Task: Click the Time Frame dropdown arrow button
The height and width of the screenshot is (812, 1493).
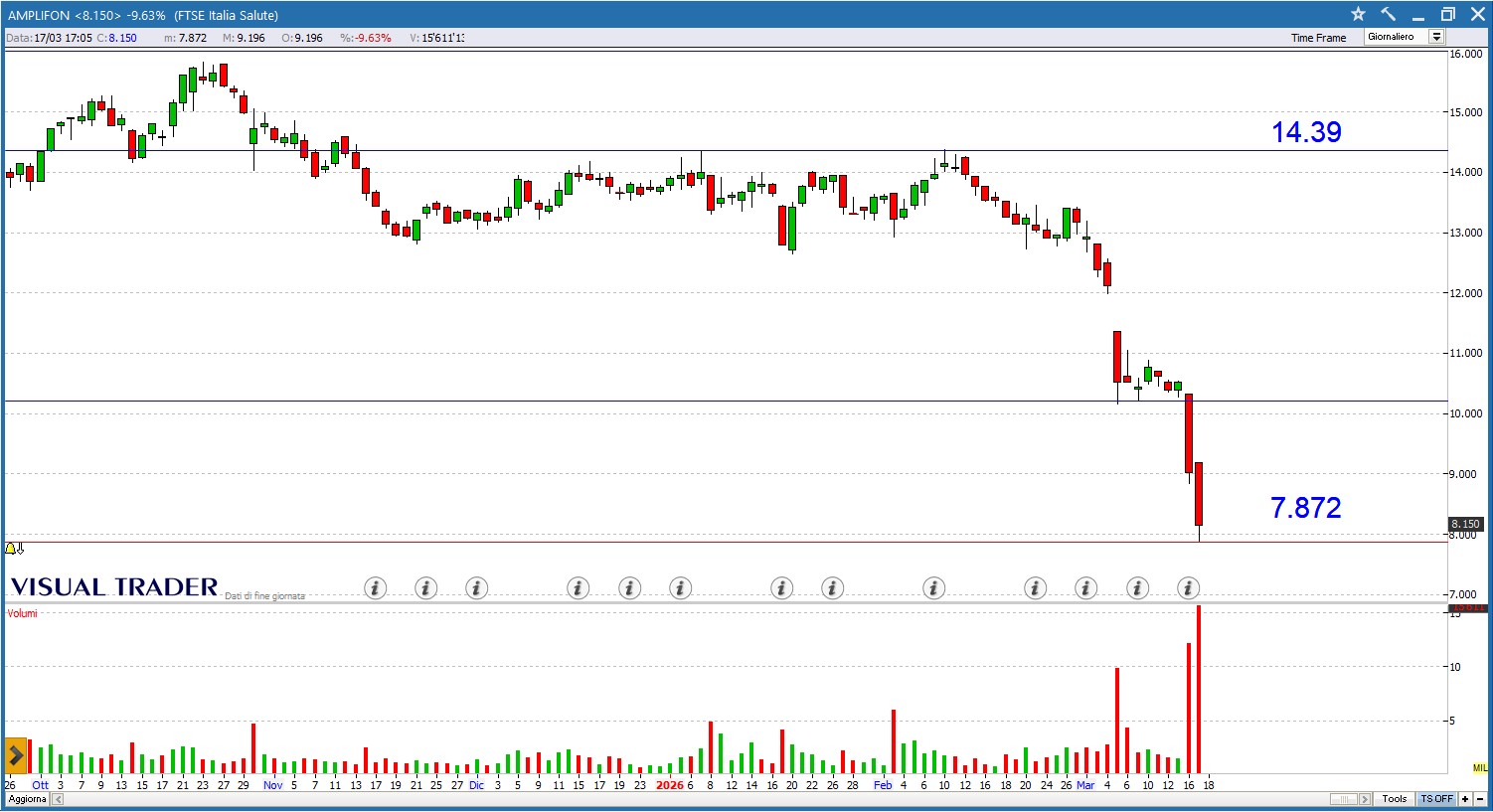Action: click(1436, 37)
